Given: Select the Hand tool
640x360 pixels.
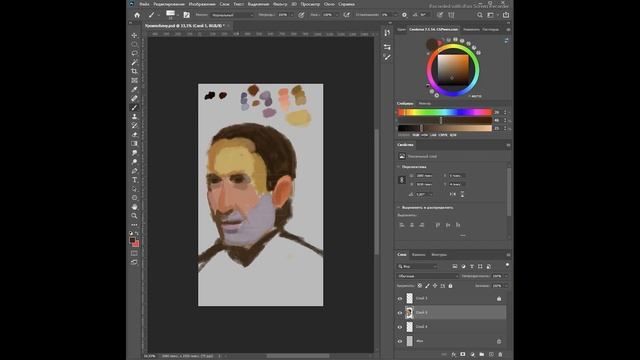Looking at the screenshot, I should (134, 207).
